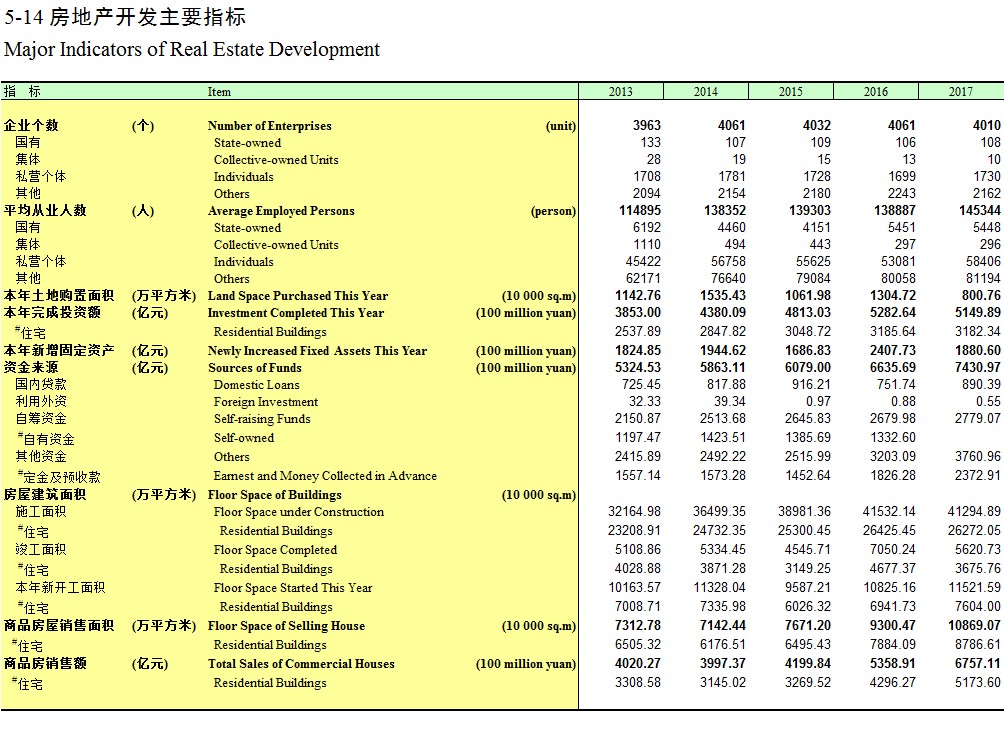Select the residential investment value 2537.89
1004x745 pixels.
click(638, 332)
